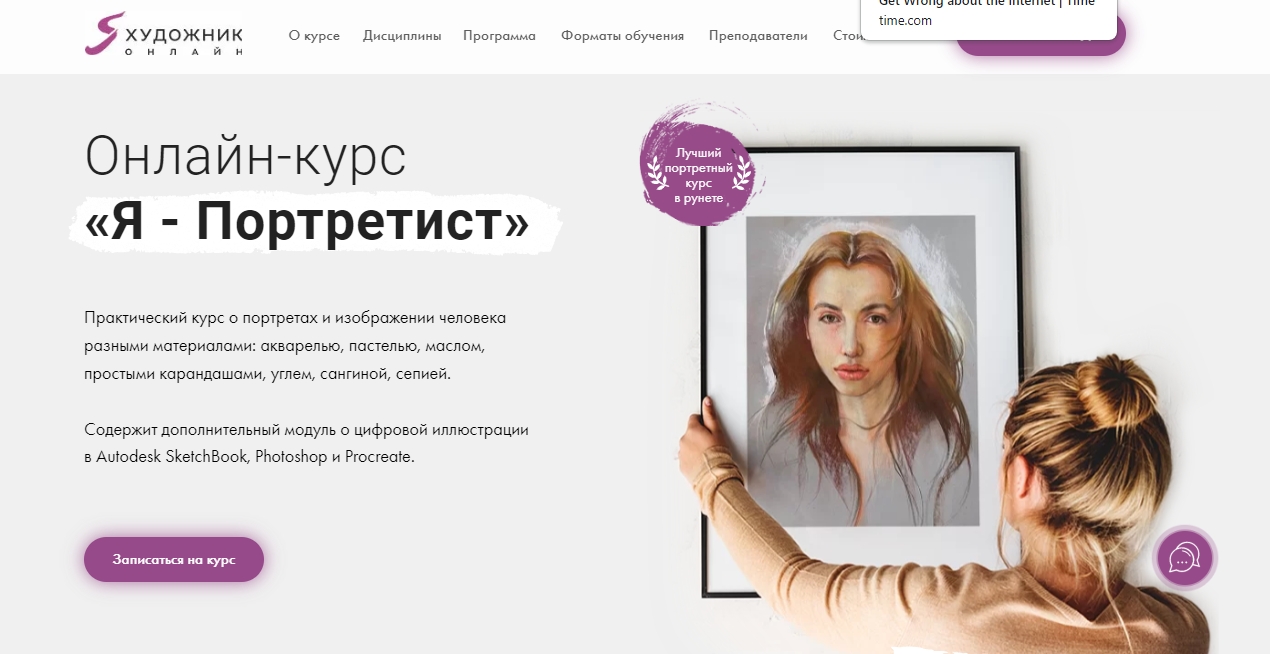The width and height of the screenshot is (1270, 654).
Task: Click the Записаться на курс button
Action: coord(174,559)
